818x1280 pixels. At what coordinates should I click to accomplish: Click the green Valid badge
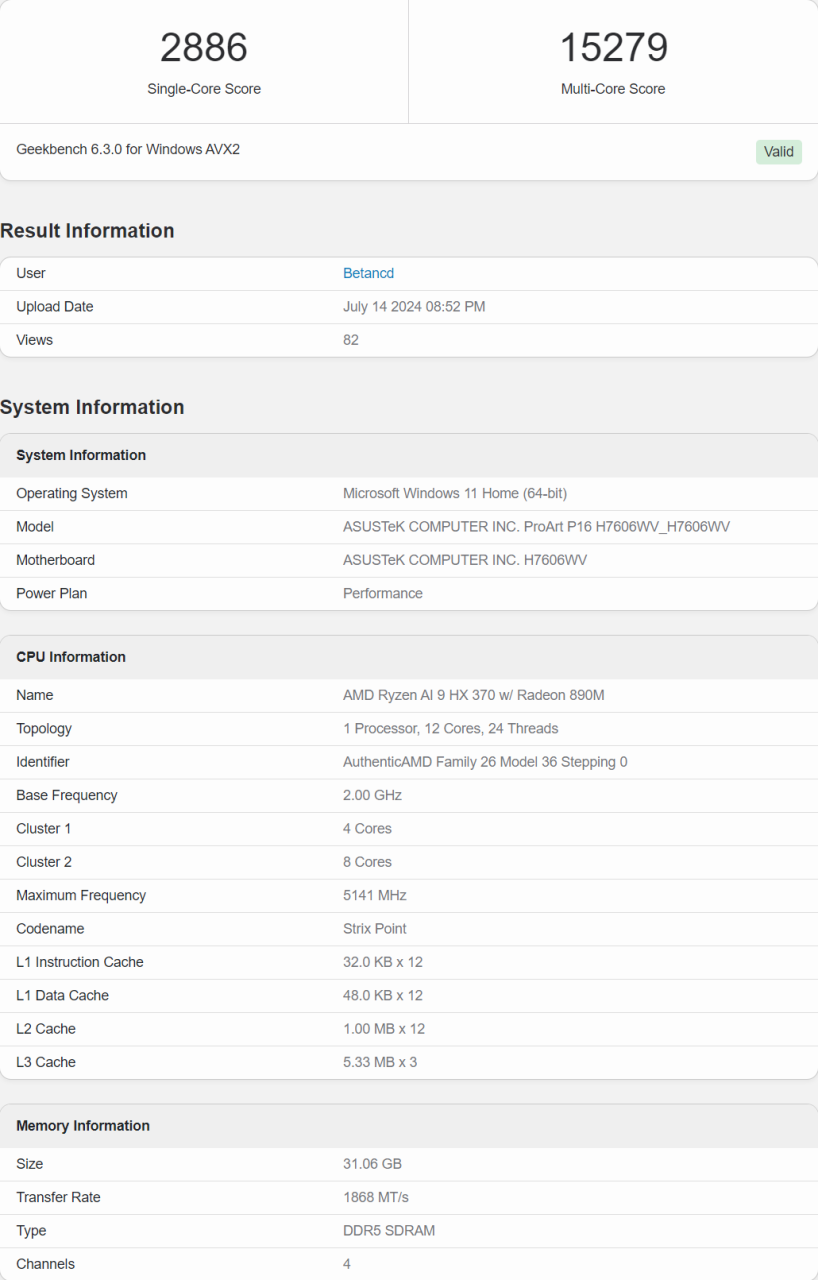click(x=778, y=152)
